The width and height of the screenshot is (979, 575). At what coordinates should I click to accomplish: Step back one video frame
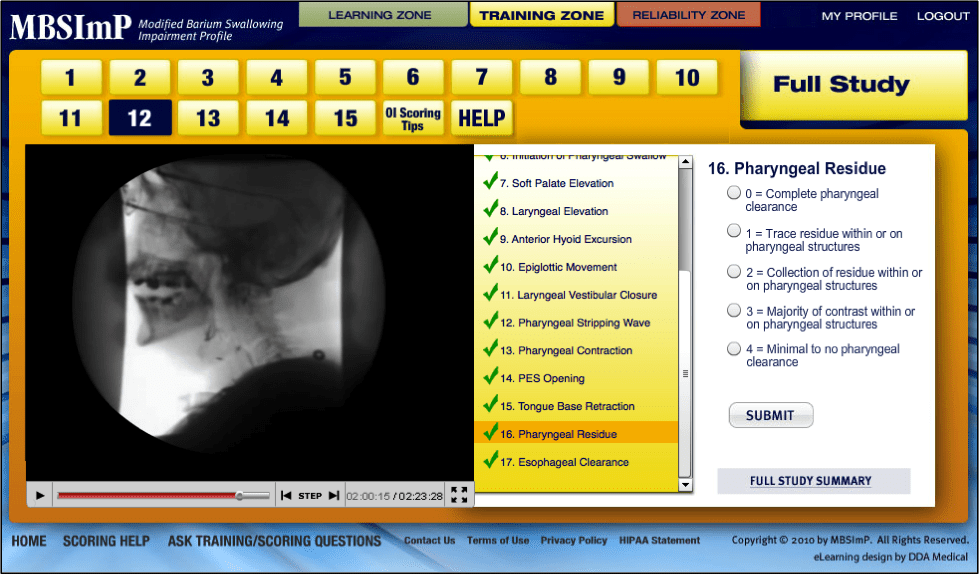coord(287,495)
